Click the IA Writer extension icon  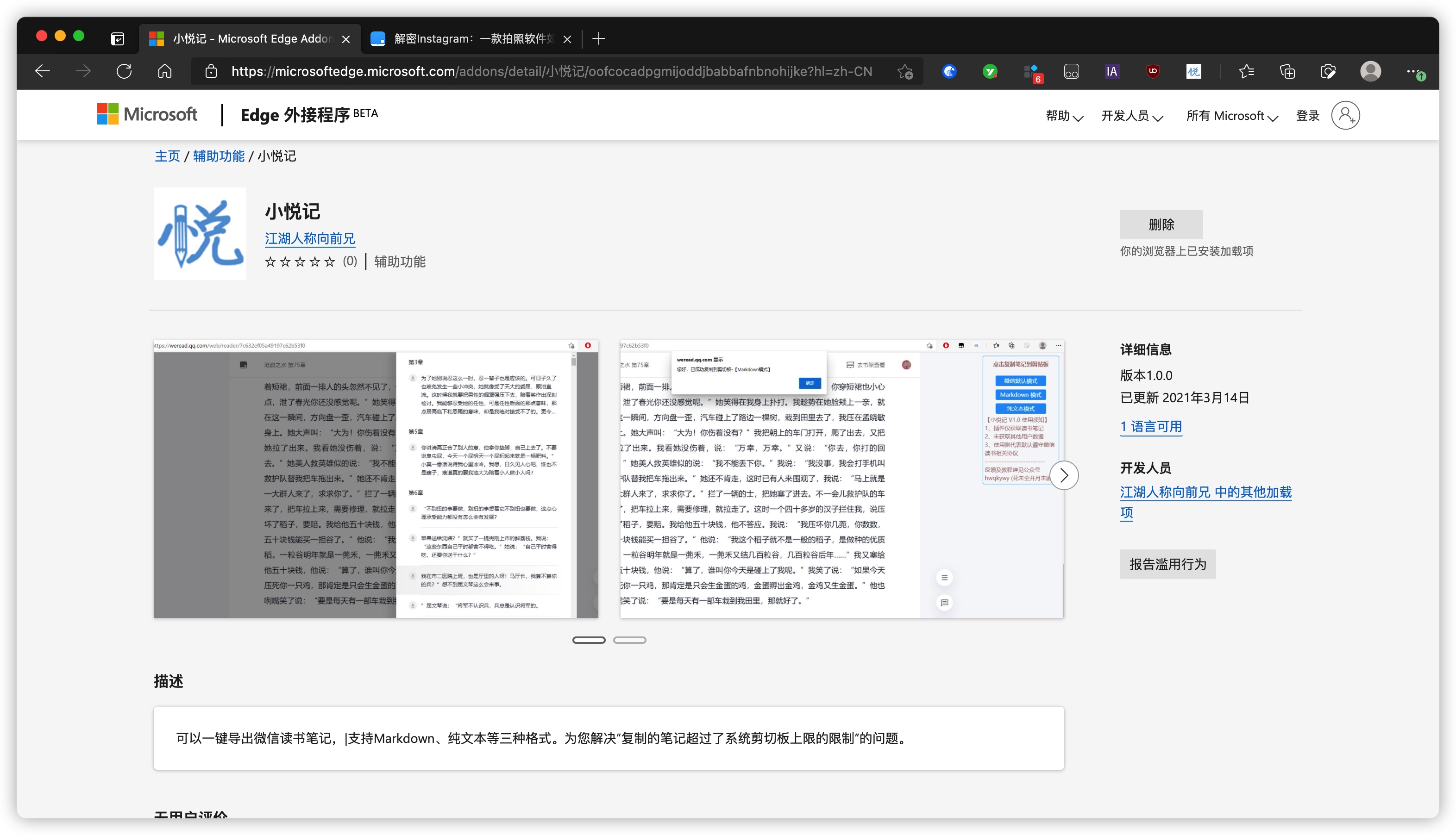(1112, 71)
